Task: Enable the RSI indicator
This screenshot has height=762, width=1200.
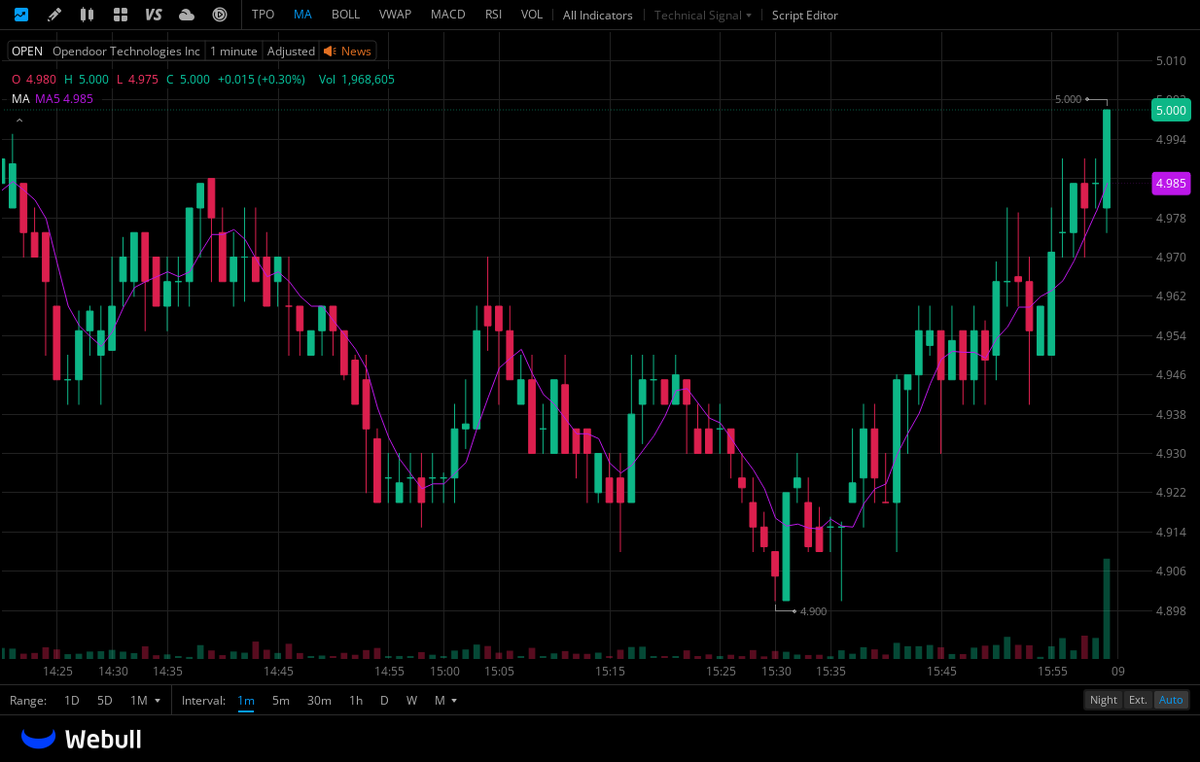Action: click(x=493, y=15)
